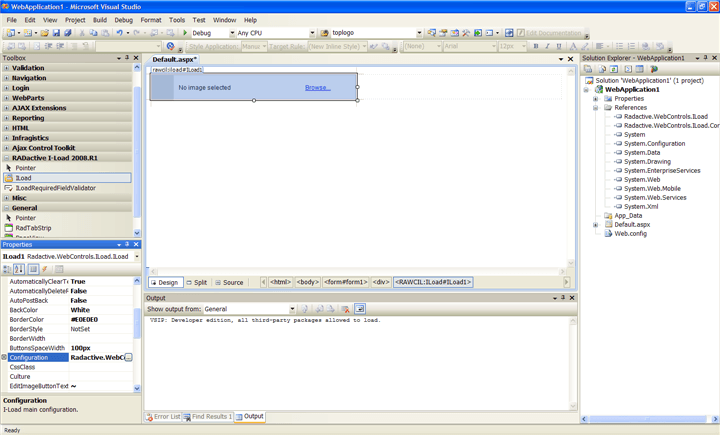Screen dimensions: 720x435
Task: Click the Copy icon in the toolbar
Action: [93, 33]
